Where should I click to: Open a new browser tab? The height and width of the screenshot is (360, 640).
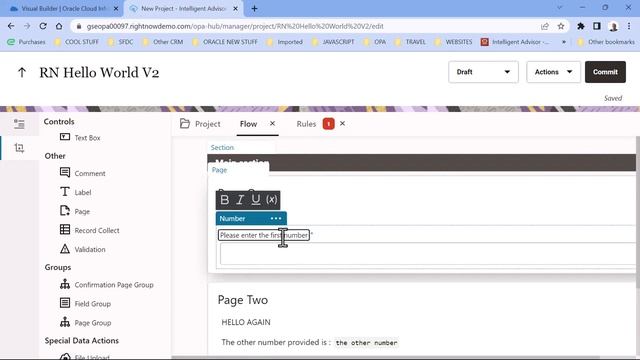tap(254, 9)
